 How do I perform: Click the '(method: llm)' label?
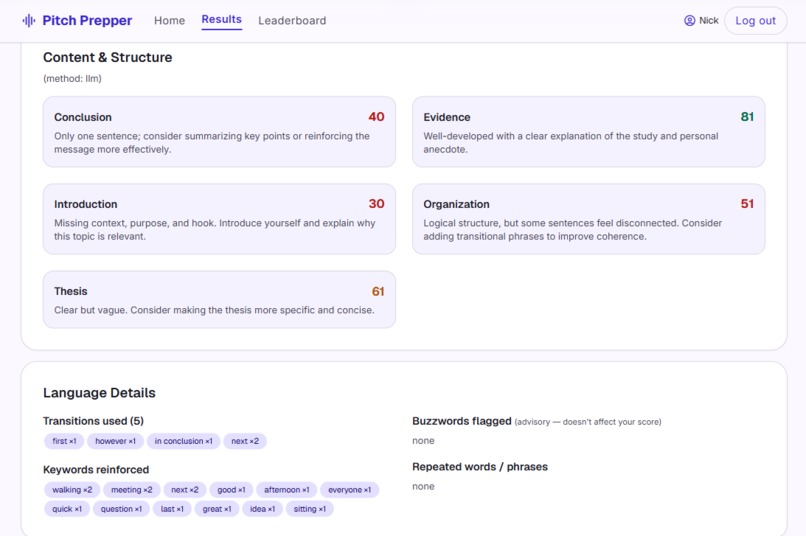click(72, 79)
